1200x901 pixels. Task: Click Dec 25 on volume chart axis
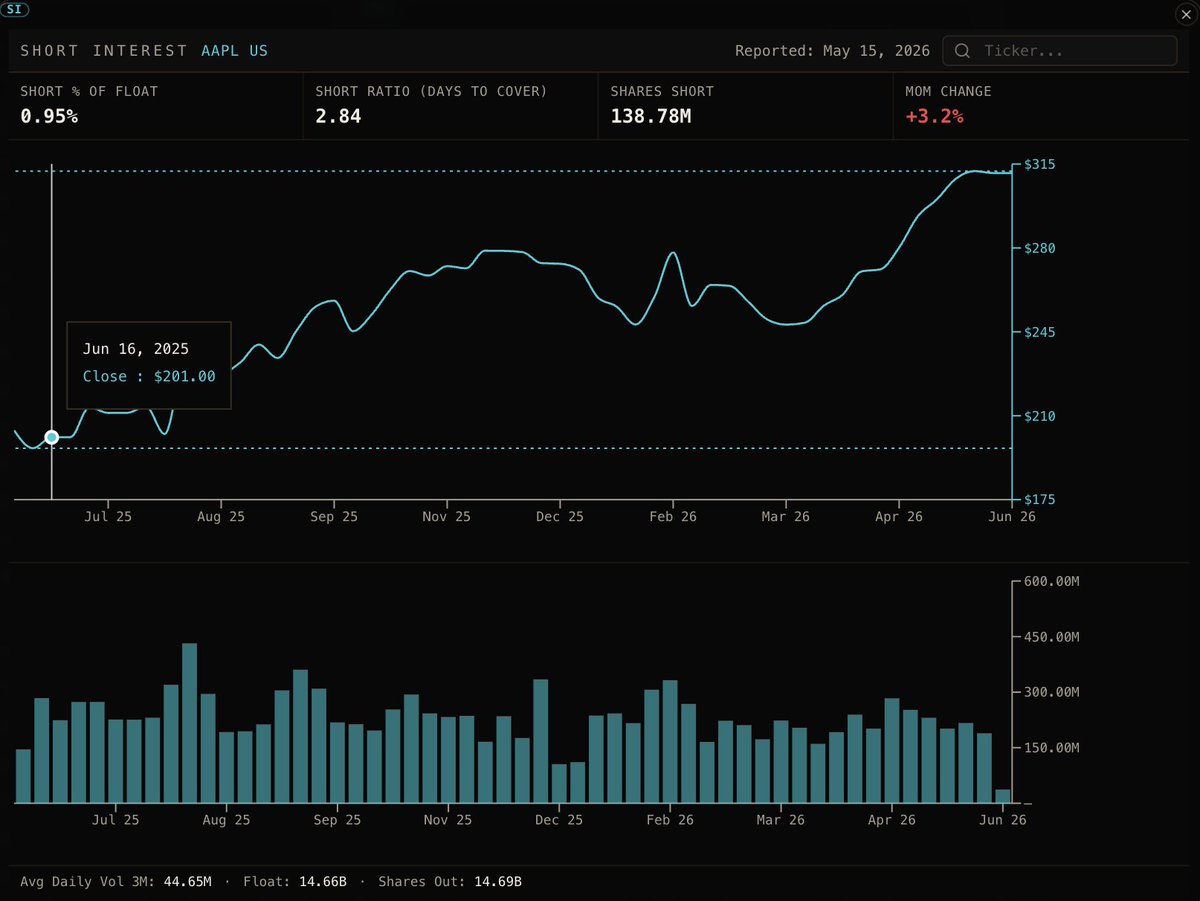(x=559, y=819)
